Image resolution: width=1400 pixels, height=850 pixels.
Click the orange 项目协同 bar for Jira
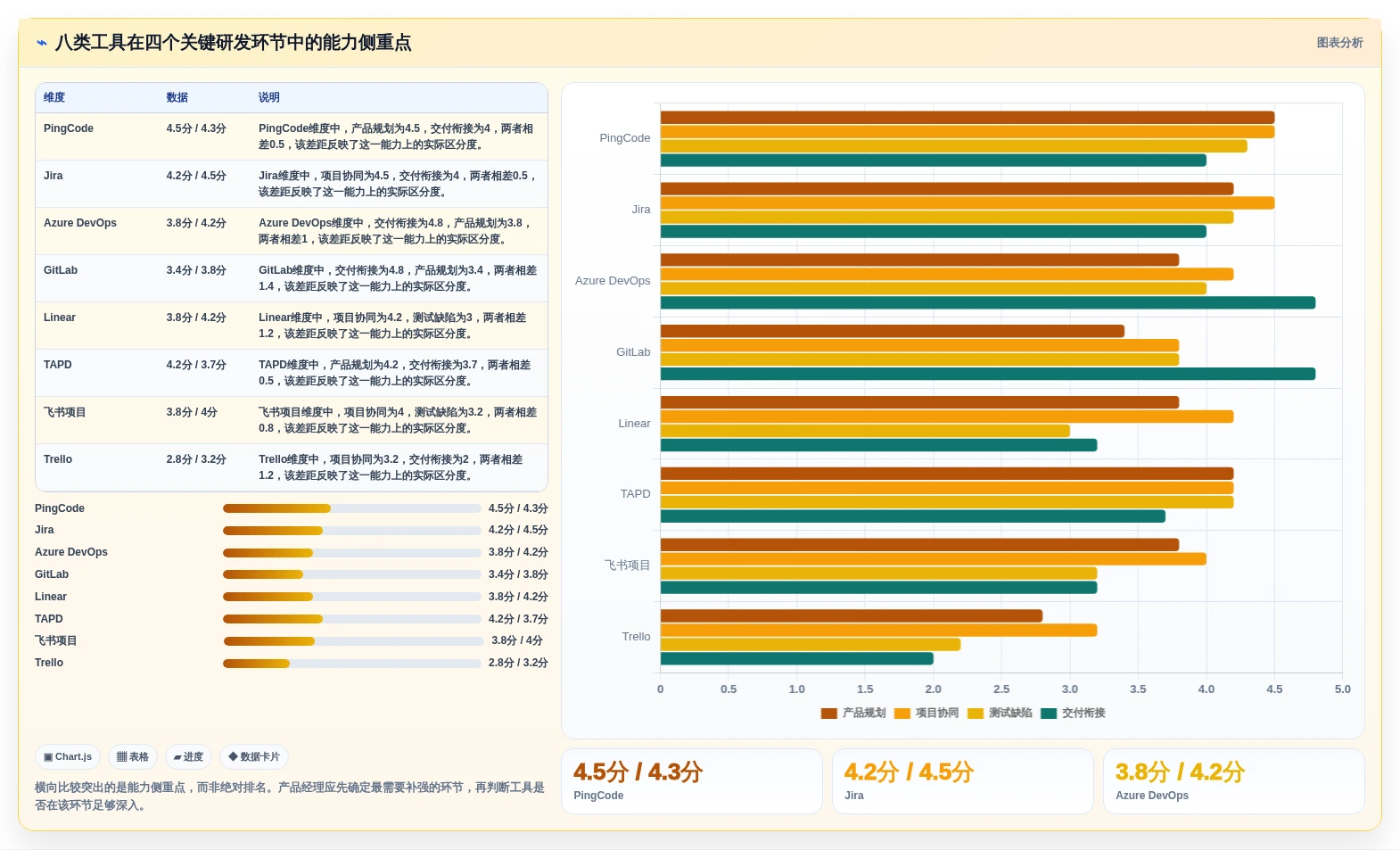pyautogui.click(x=968, y=203)
